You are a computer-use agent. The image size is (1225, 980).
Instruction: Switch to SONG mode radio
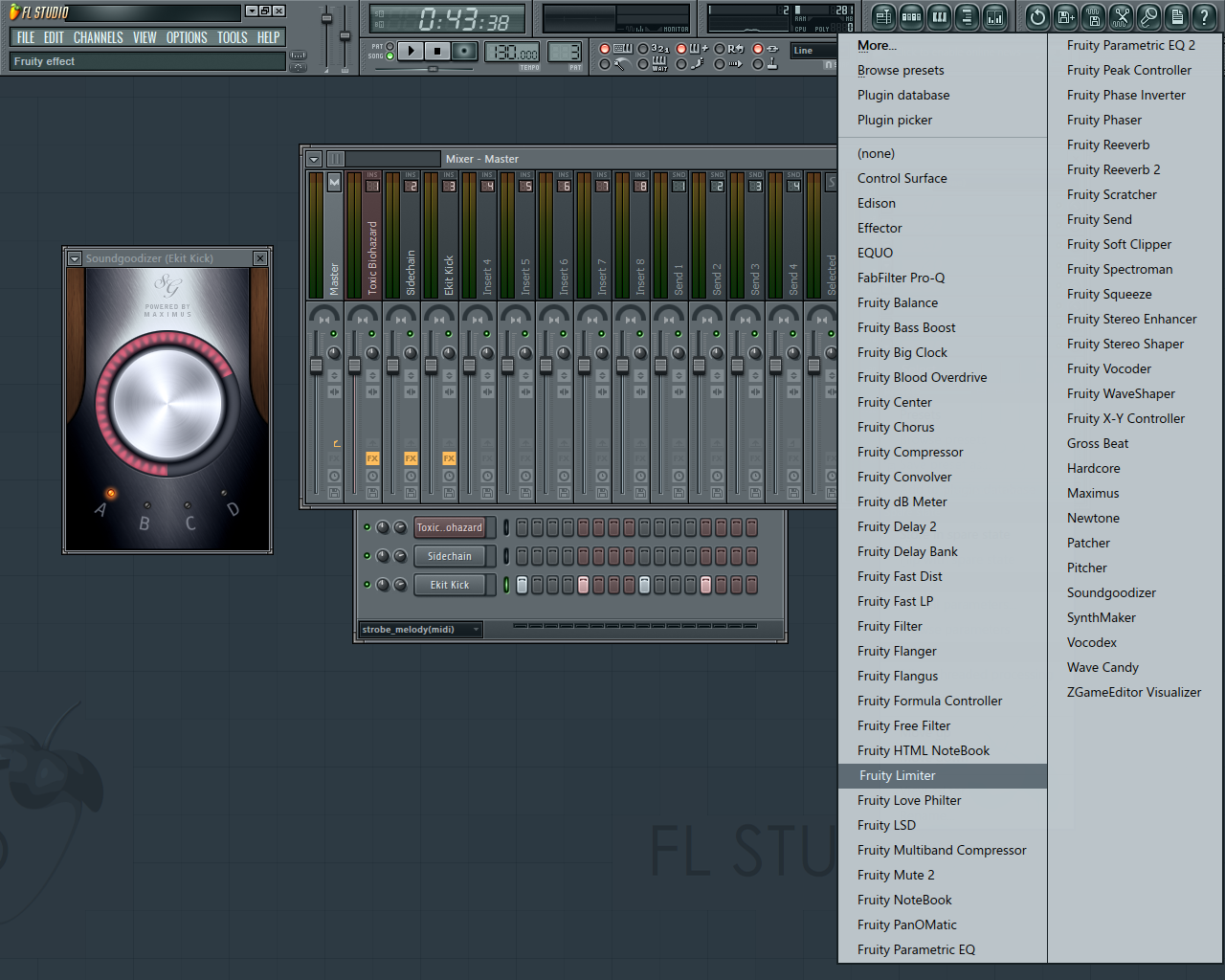pyautogui.click(x=390, y=56)
